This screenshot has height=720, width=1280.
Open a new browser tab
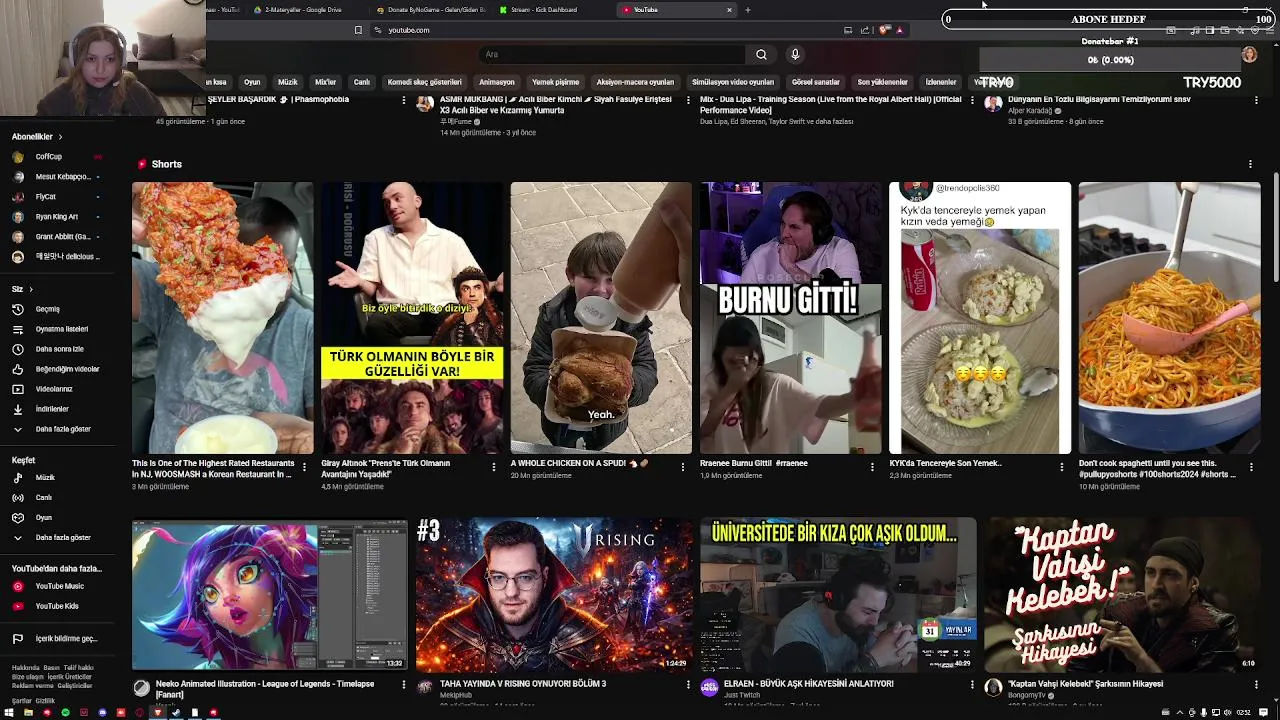pos(747,10)
